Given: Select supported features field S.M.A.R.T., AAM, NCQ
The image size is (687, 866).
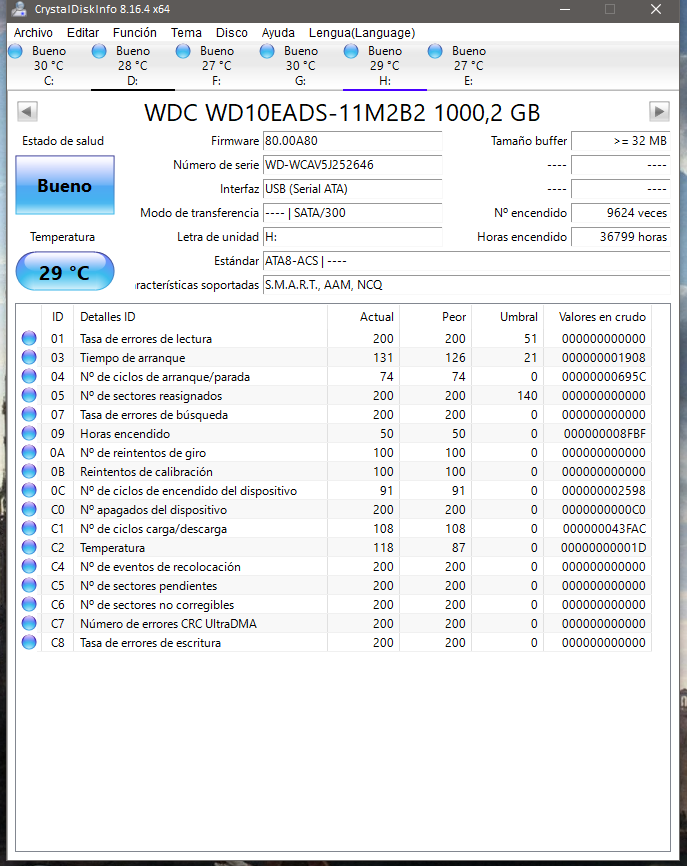Looking at the screenshot, I should pyautogui.click(x=467, y=285).
